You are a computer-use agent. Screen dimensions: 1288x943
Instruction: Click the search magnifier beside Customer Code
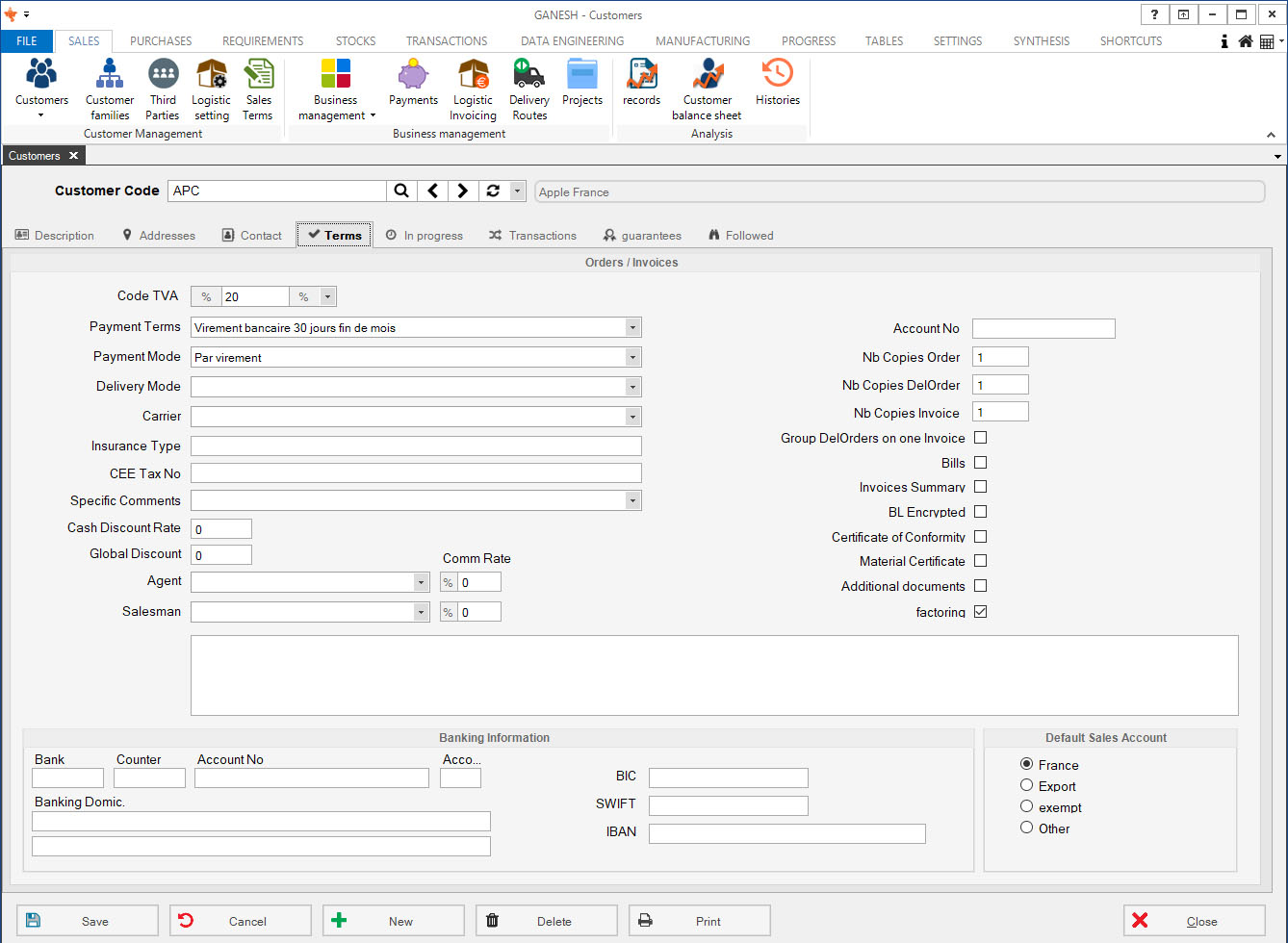(x=401, y=191)
